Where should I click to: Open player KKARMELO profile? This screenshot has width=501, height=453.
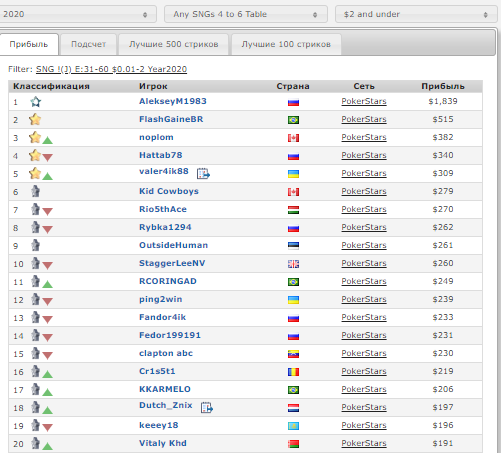tap(165, 389)
